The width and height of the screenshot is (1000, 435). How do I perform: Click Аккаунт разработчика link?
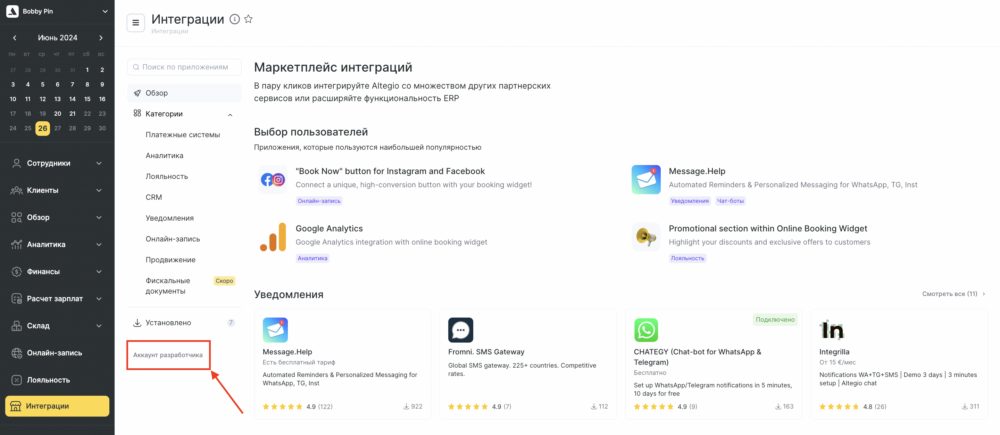click(x=168, y=354)
